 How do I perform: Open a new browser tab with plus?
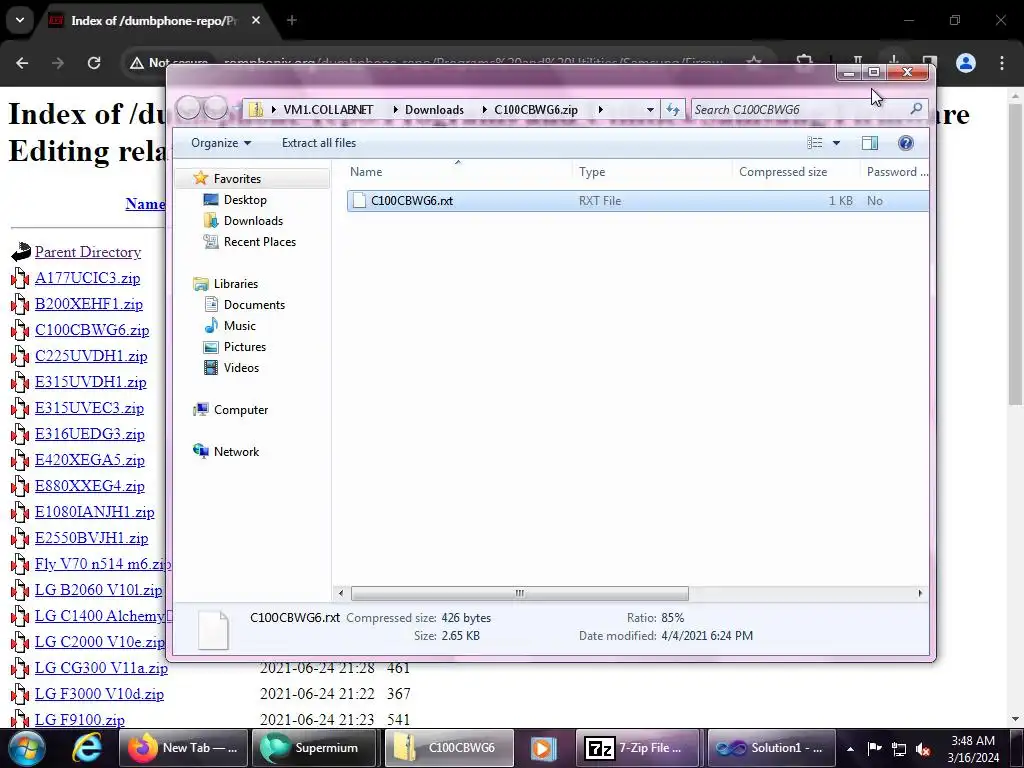(x=292, y=20)
